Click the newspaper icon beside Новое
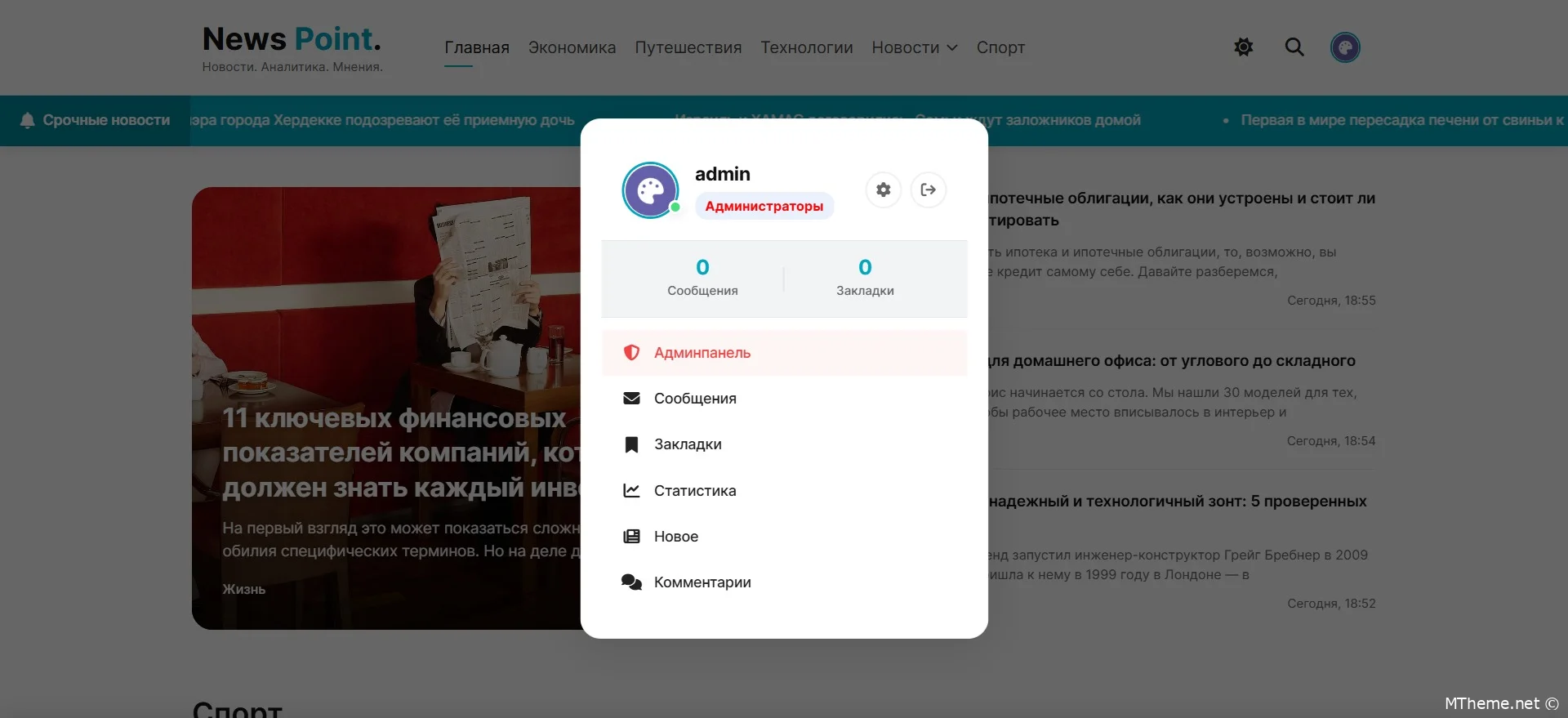Image resolution: width=1568 pixels, height=718 pixels. point(631,537)
